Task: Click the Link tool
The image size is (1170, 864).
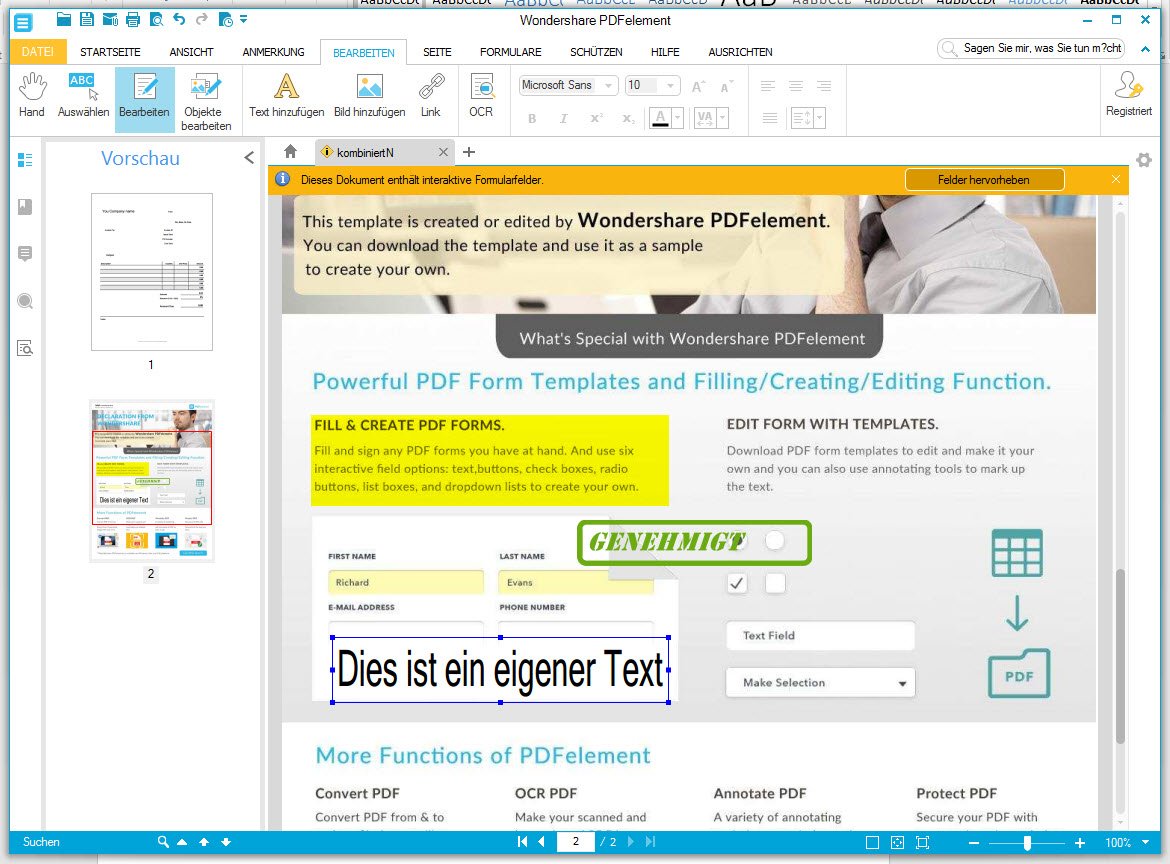Action: point(431,96)
